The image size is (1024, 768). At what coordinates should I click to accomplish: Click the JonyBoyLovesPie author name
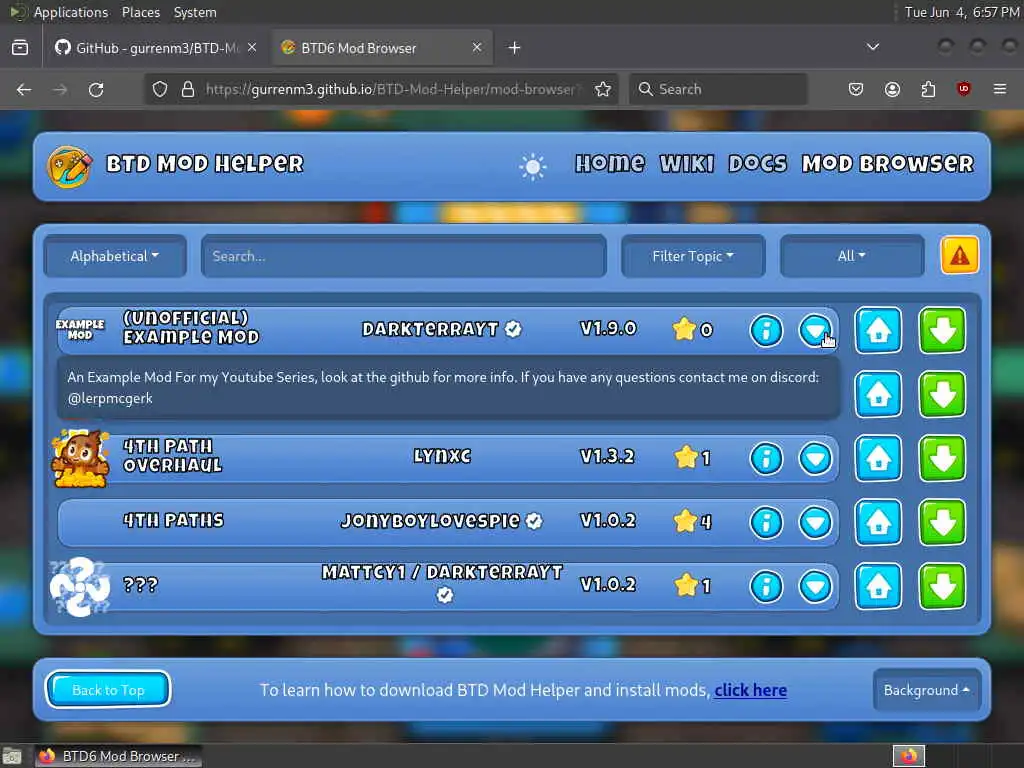coord(430,520)
